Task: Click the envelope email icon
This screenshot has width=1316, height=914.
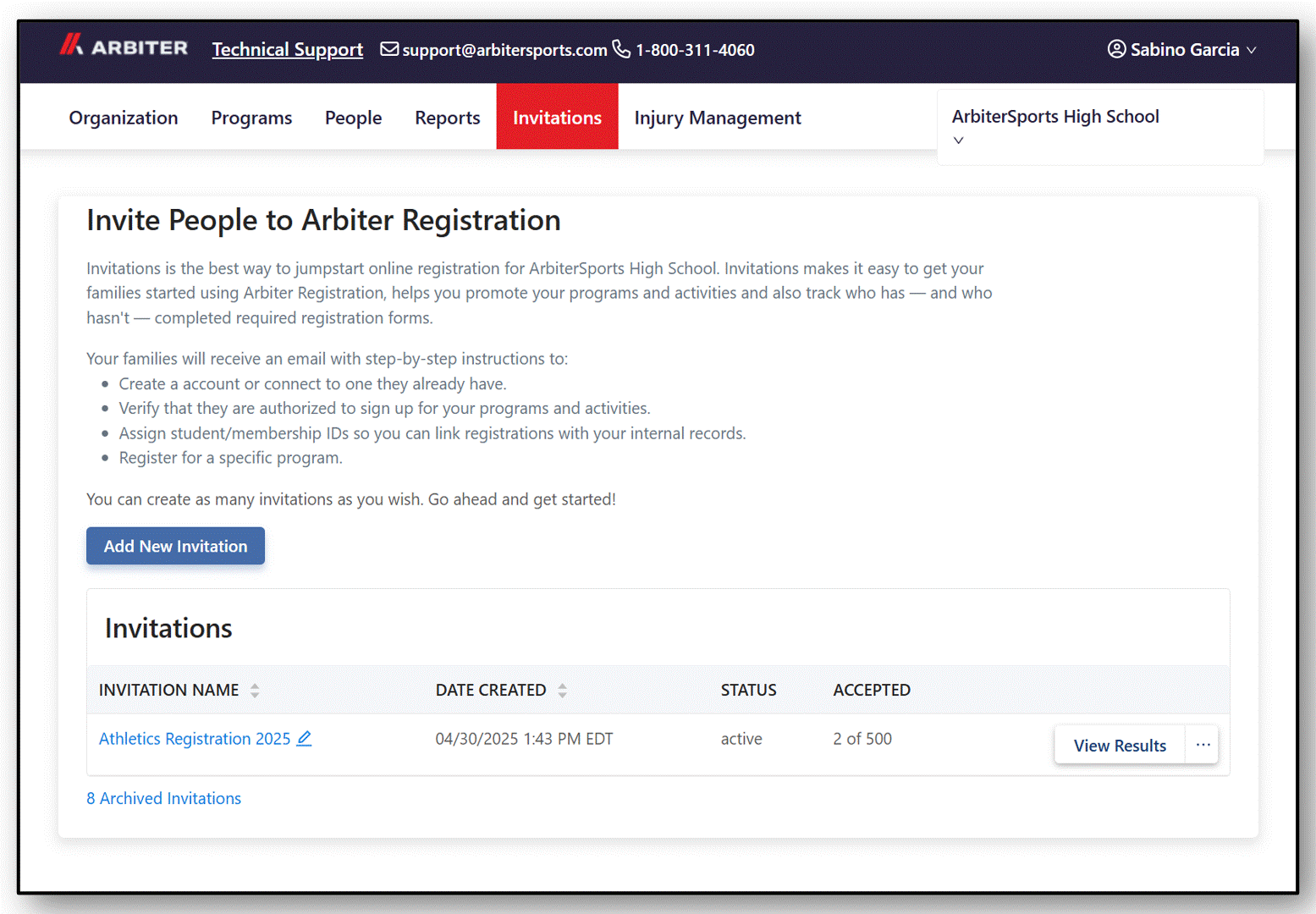Action: click(389, 49)
